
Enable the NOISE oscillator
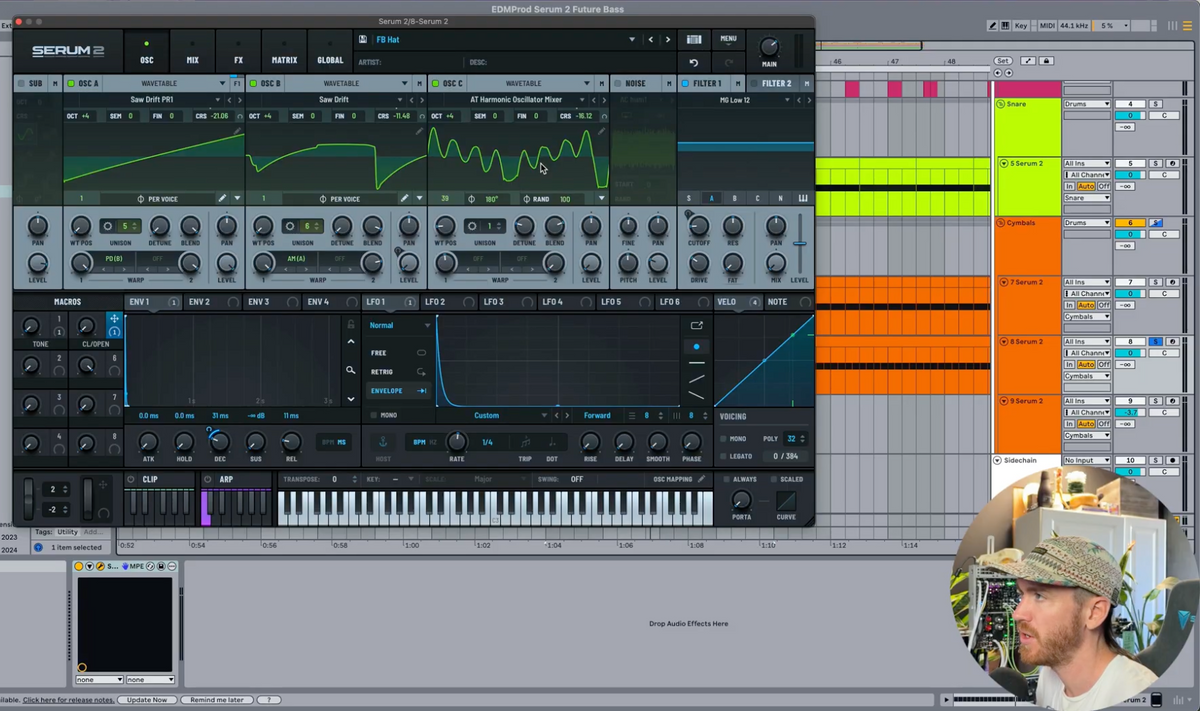tap(617, 84)
